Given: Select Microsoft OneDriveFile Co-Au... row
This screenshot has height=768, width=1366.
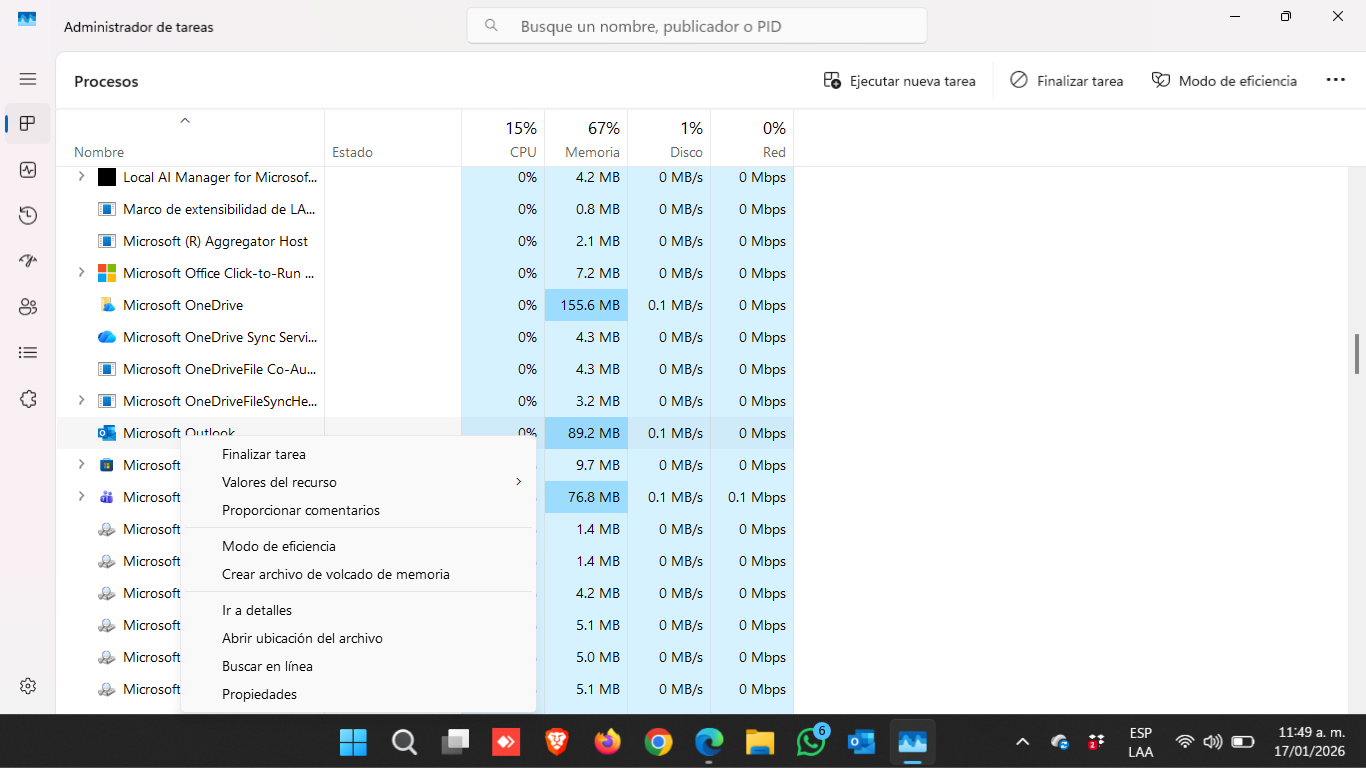Looking at the screenshot, I should tap(425, 369).
